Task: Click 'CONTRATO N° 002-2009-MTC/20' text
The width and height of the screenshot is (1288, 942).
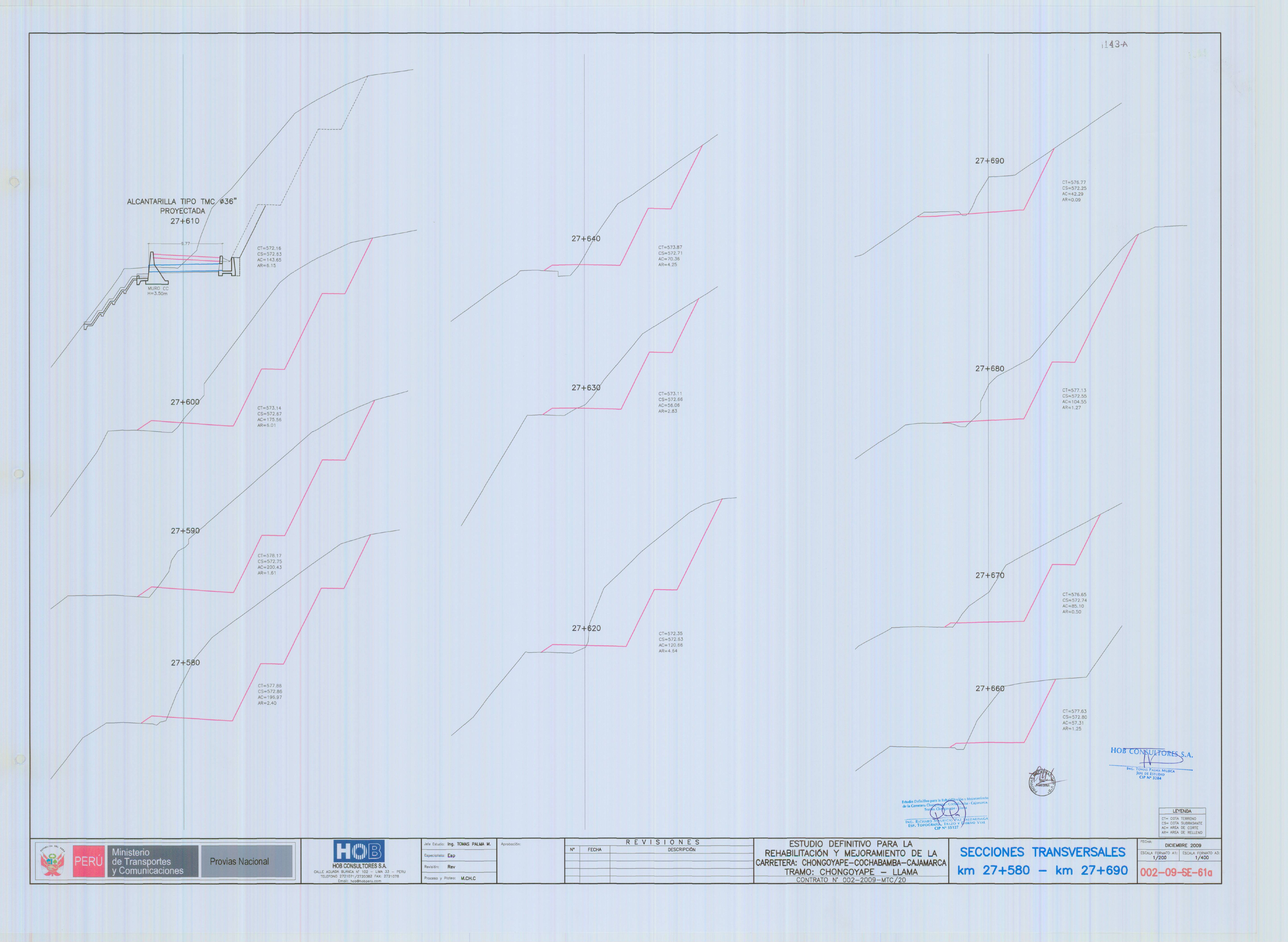Action: coord(851,880)
